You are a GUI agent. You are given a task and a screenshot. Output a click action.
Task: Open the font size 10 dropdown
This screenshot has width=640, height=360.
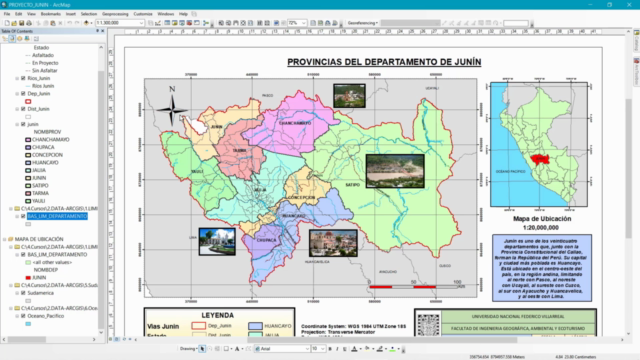322,349
